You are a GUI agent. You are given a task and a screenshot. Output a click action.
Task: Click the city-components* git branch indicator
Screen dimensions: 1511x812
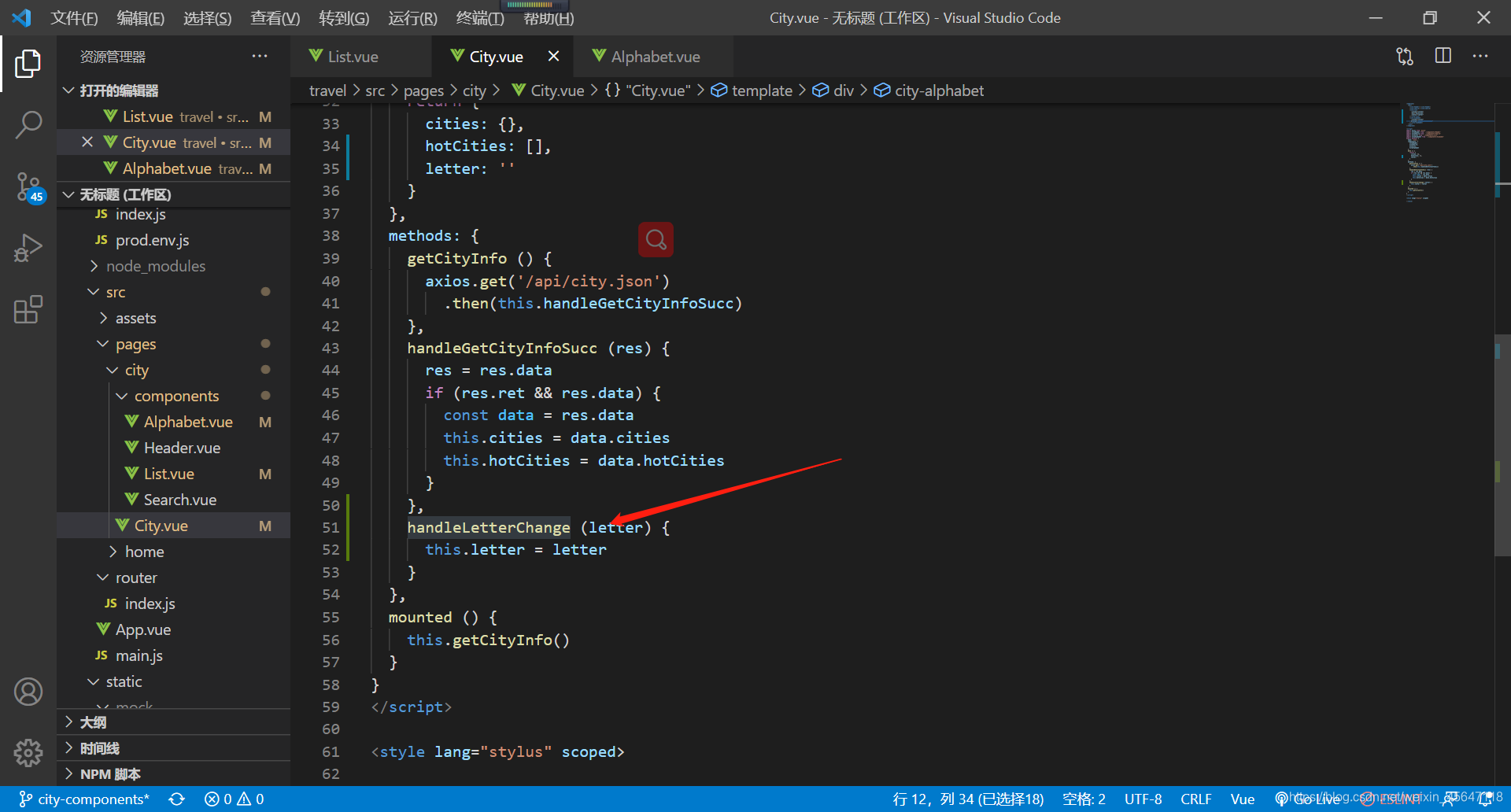(84, 799)
